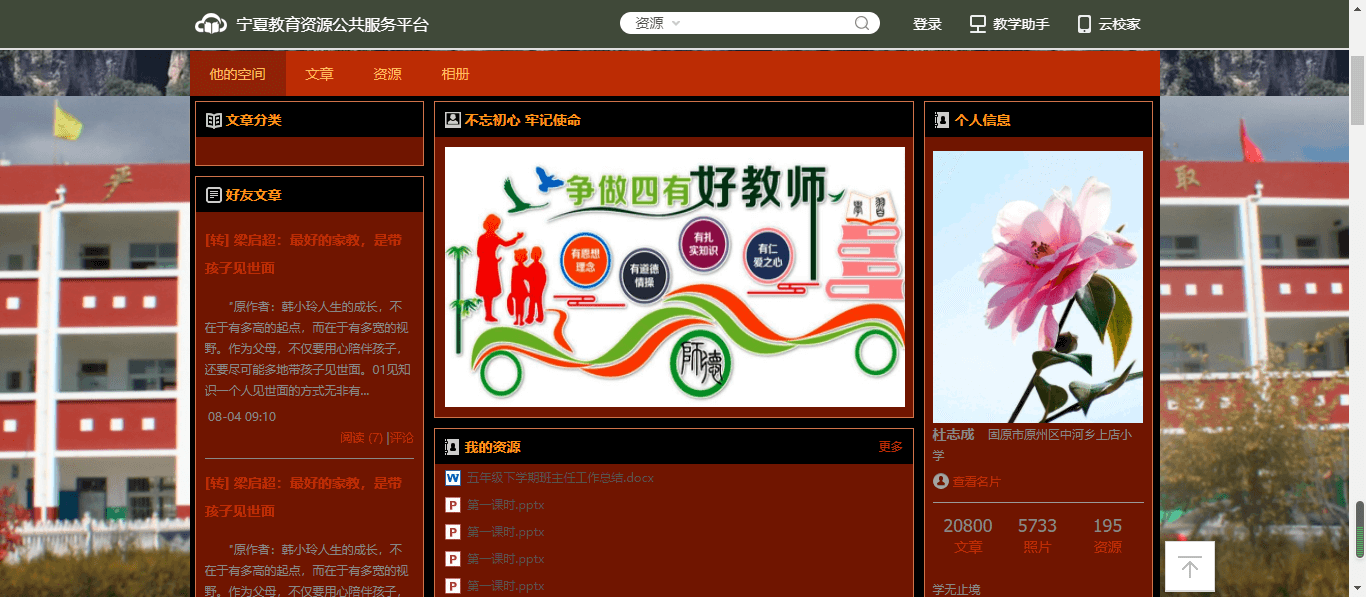Click the Word icon beside 五年级下学期班主任工作总结.docx

tap(453, 478)
